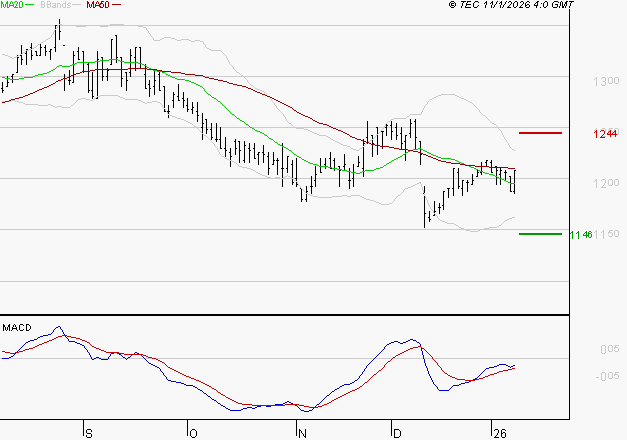This screenshot has width=627, height=440.
Task: Click the 1200 price axis label
Action: pos(606,184)
